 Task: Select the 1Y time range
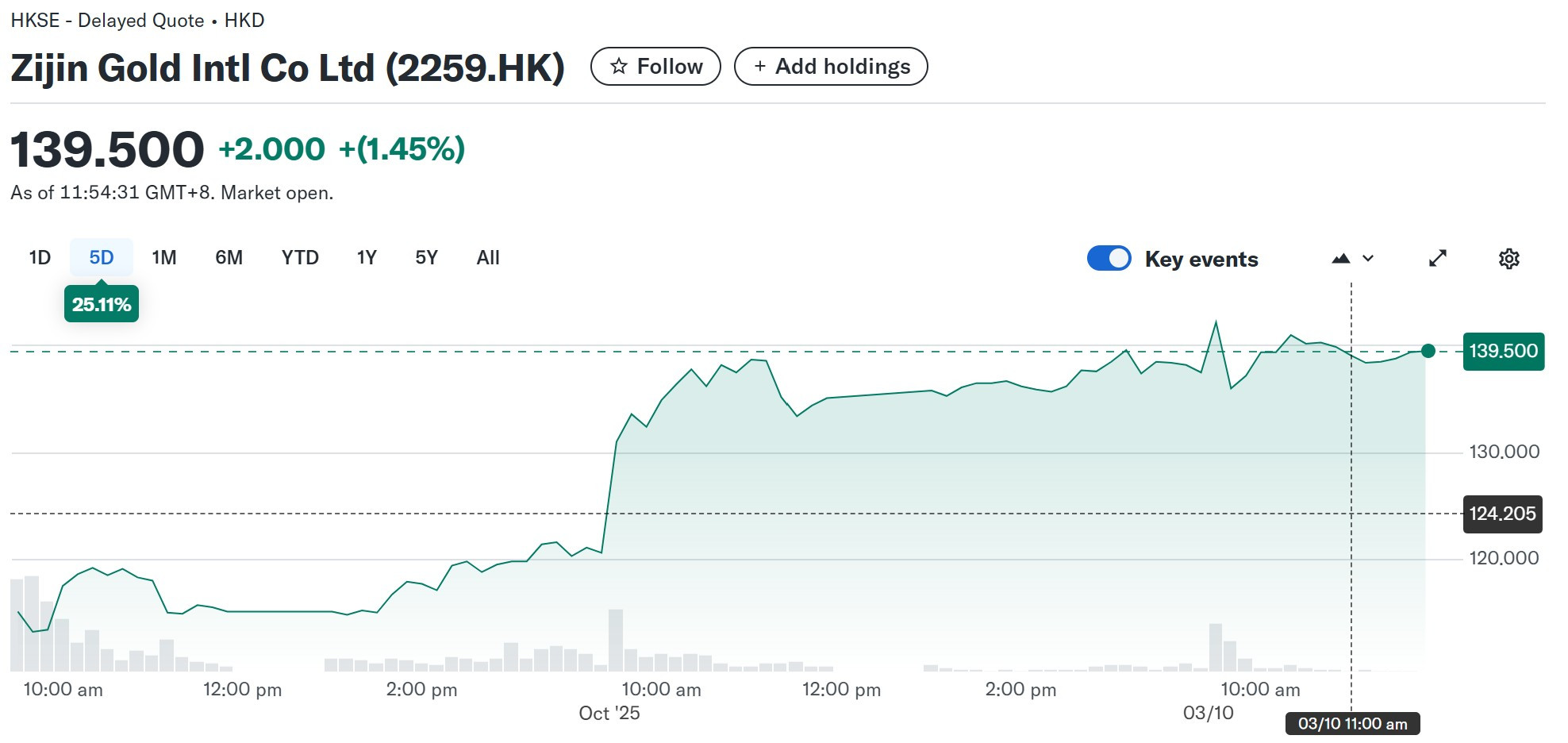[x=367, y=258]
